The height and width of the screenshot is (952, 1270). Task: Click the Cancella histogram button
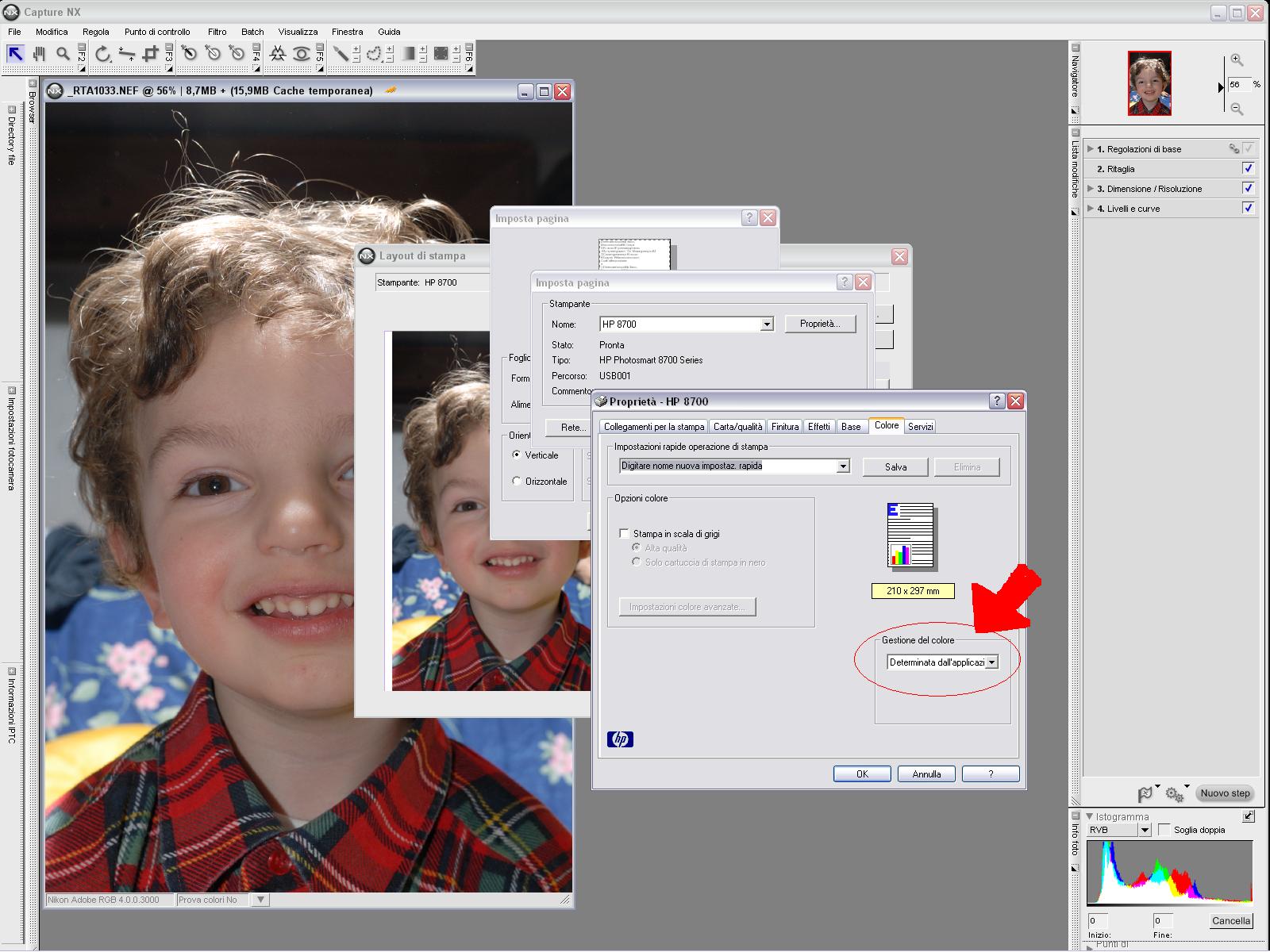[x=1231, y=921]
